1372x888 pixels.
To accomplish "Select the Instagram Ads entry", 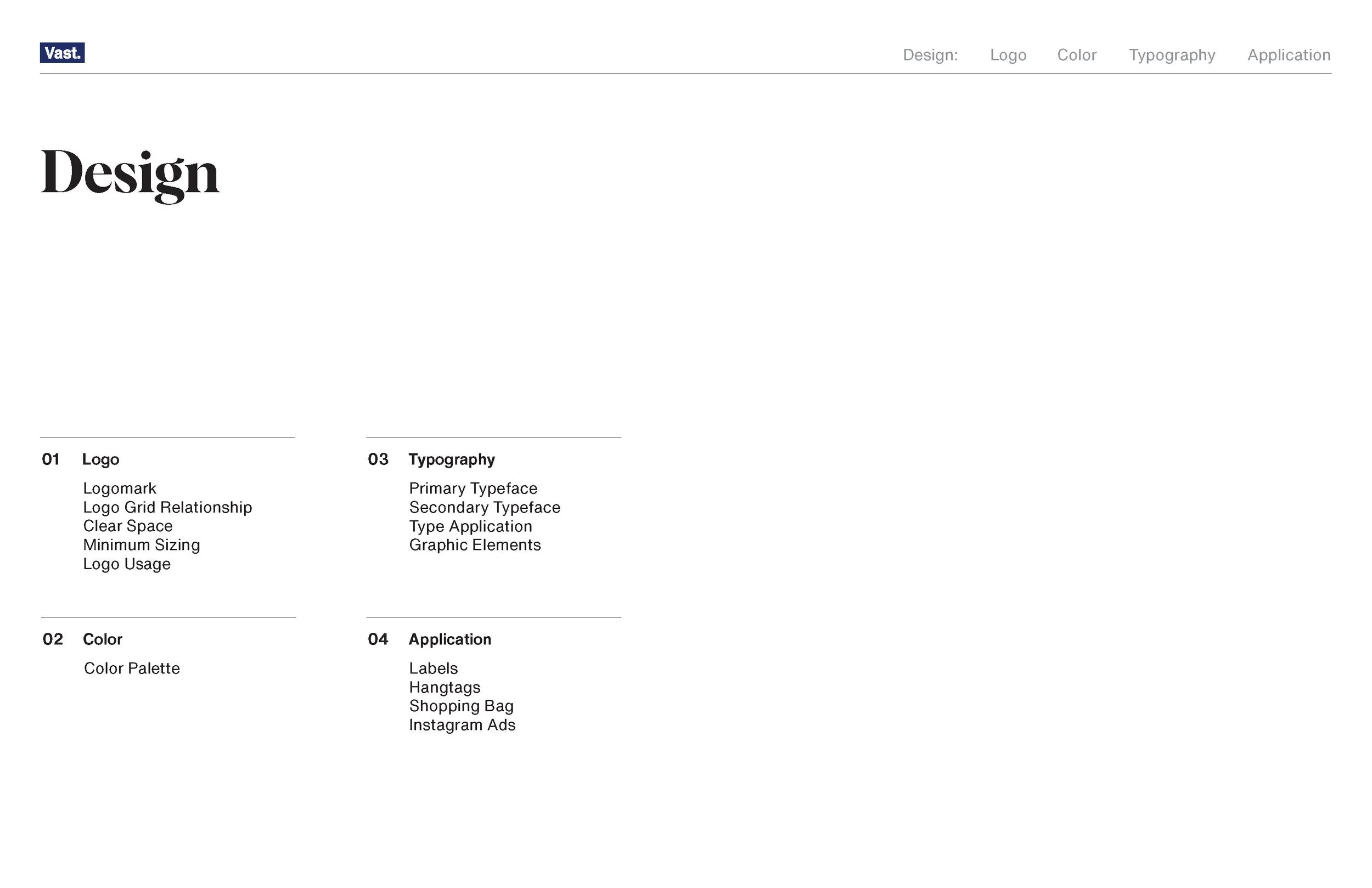I will point(462,725).
